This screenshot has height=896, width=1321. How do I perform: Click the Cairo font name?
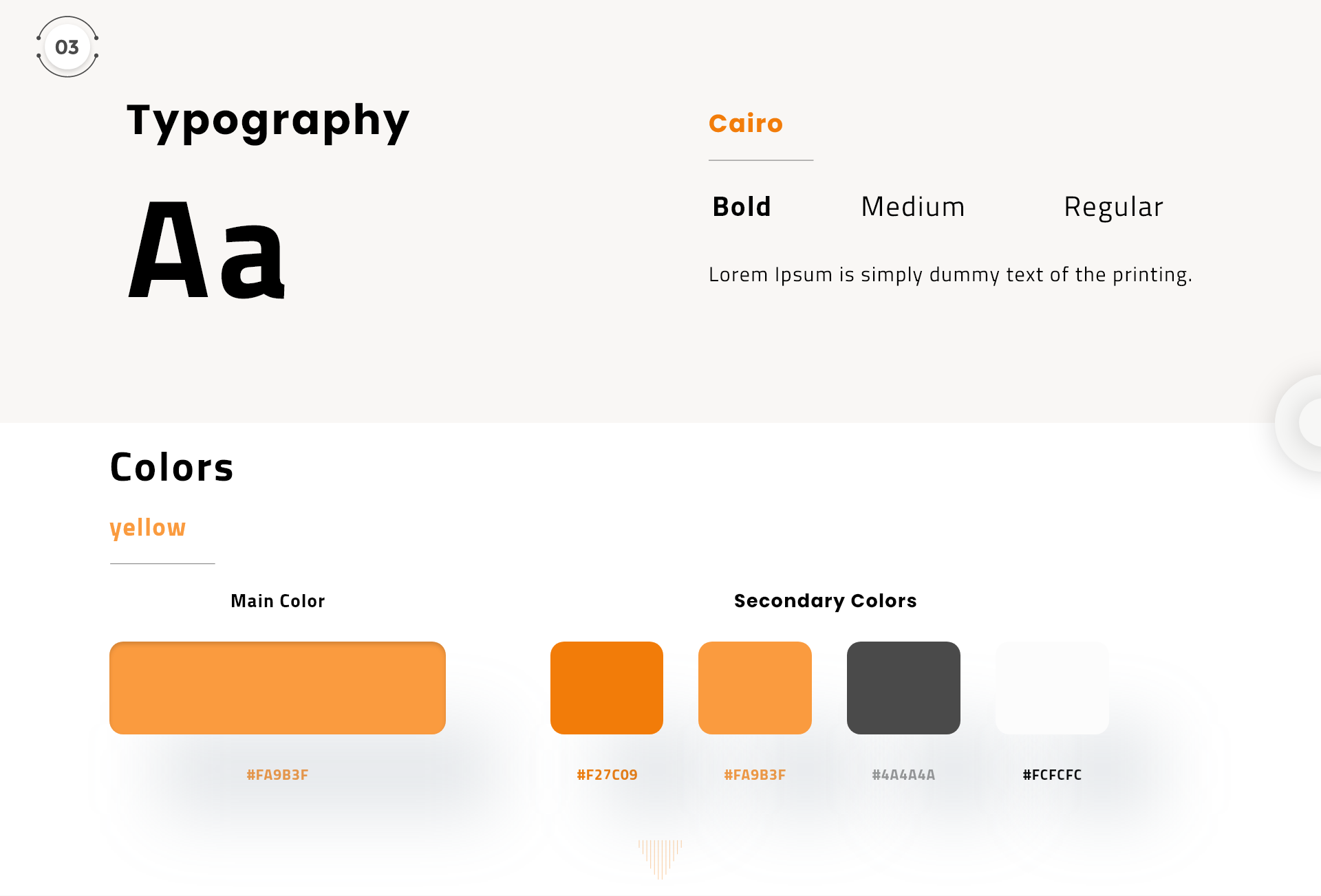coord(746,123)
